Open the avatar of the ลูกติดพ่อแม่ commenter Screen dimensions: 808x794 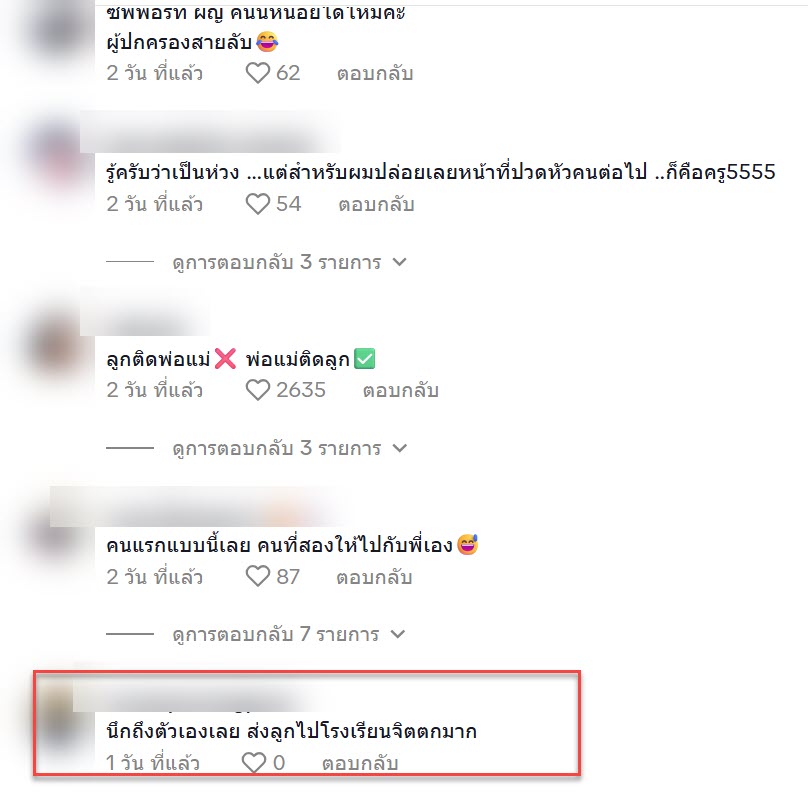[x=56, y=344]
